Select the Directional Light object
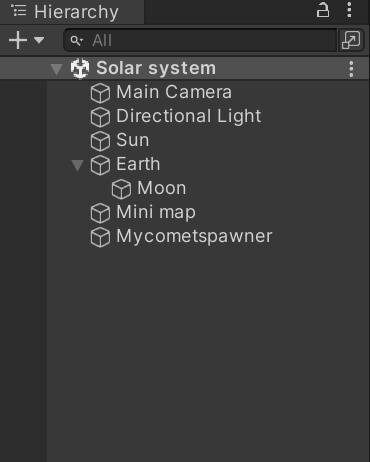 [x=188, y=116]
